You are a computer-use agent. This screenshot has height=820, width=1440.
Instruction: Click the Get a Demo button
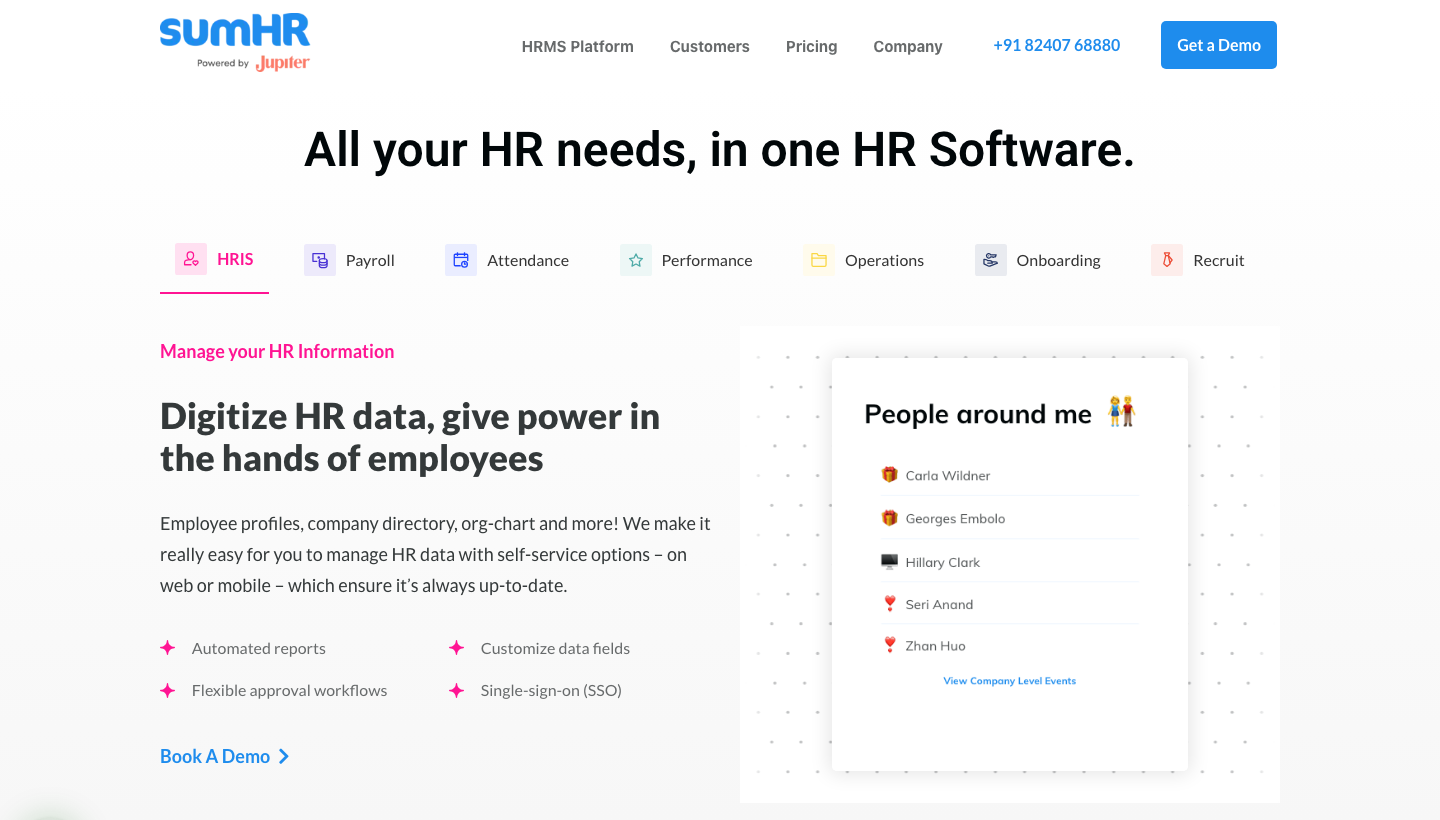point(1219,45)
